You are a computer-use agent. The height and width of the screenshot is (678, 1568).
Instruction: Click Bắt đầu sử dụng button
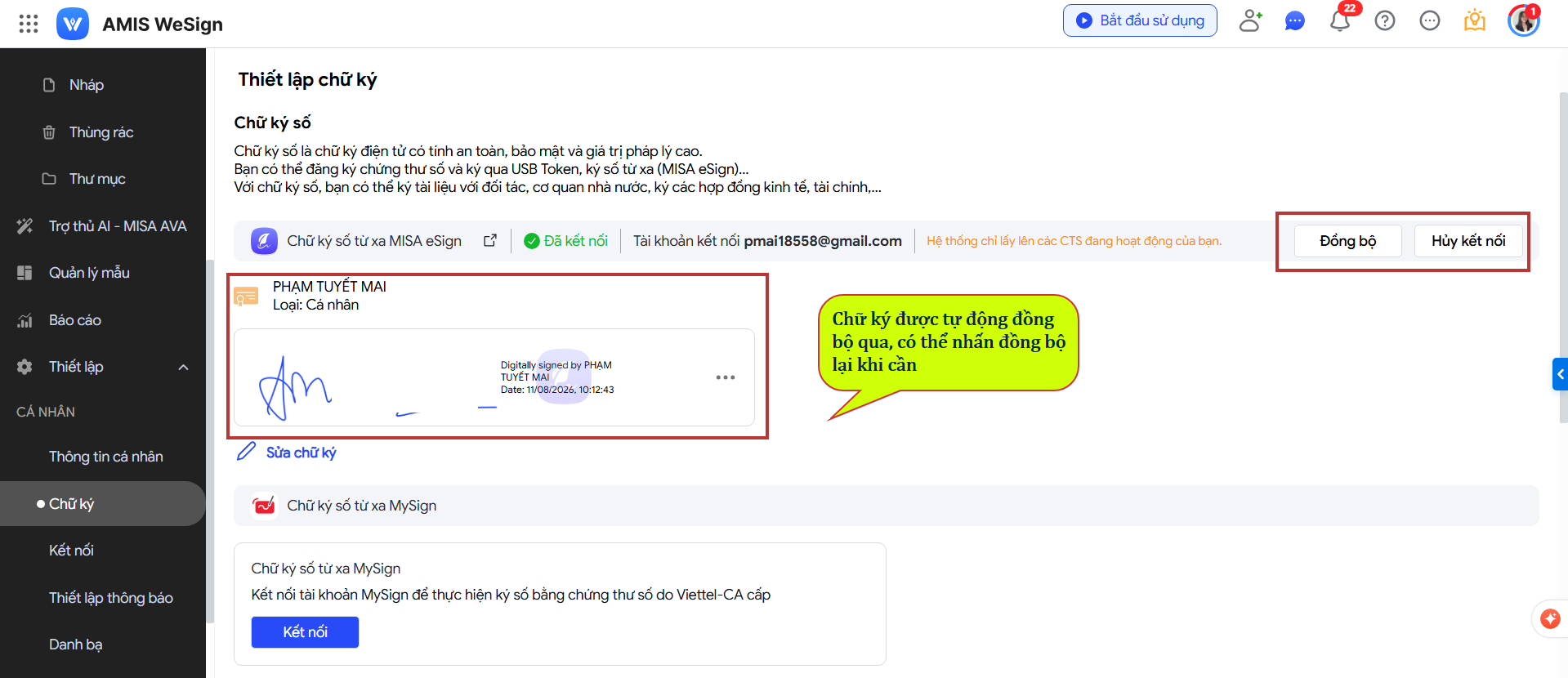pos(1140,20)
